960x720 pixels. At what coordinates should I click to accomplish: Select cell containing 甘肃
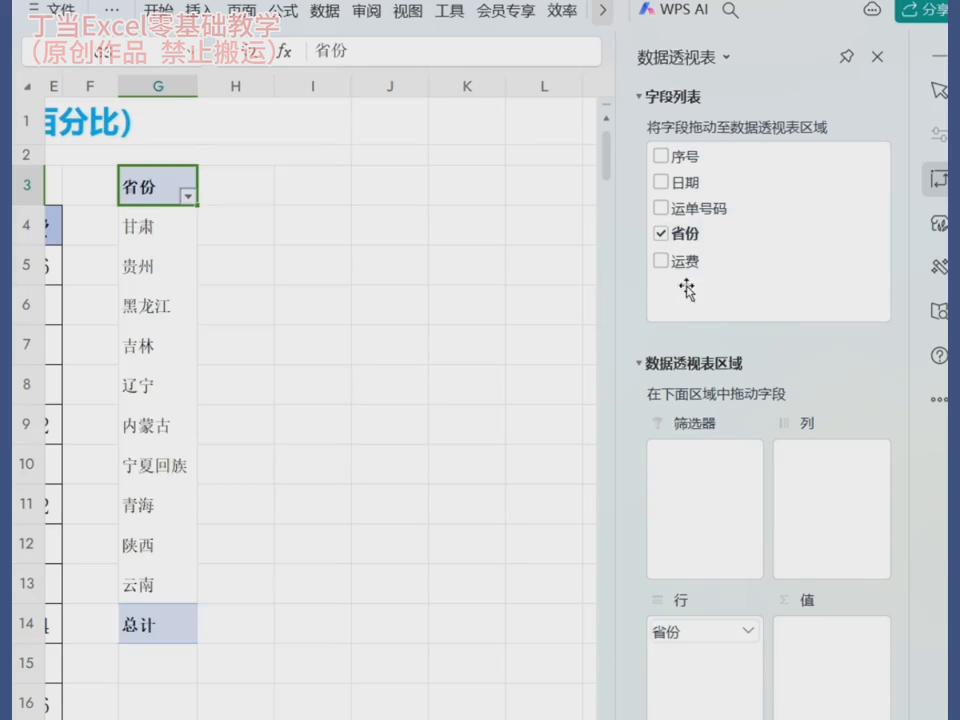point(158,227)
